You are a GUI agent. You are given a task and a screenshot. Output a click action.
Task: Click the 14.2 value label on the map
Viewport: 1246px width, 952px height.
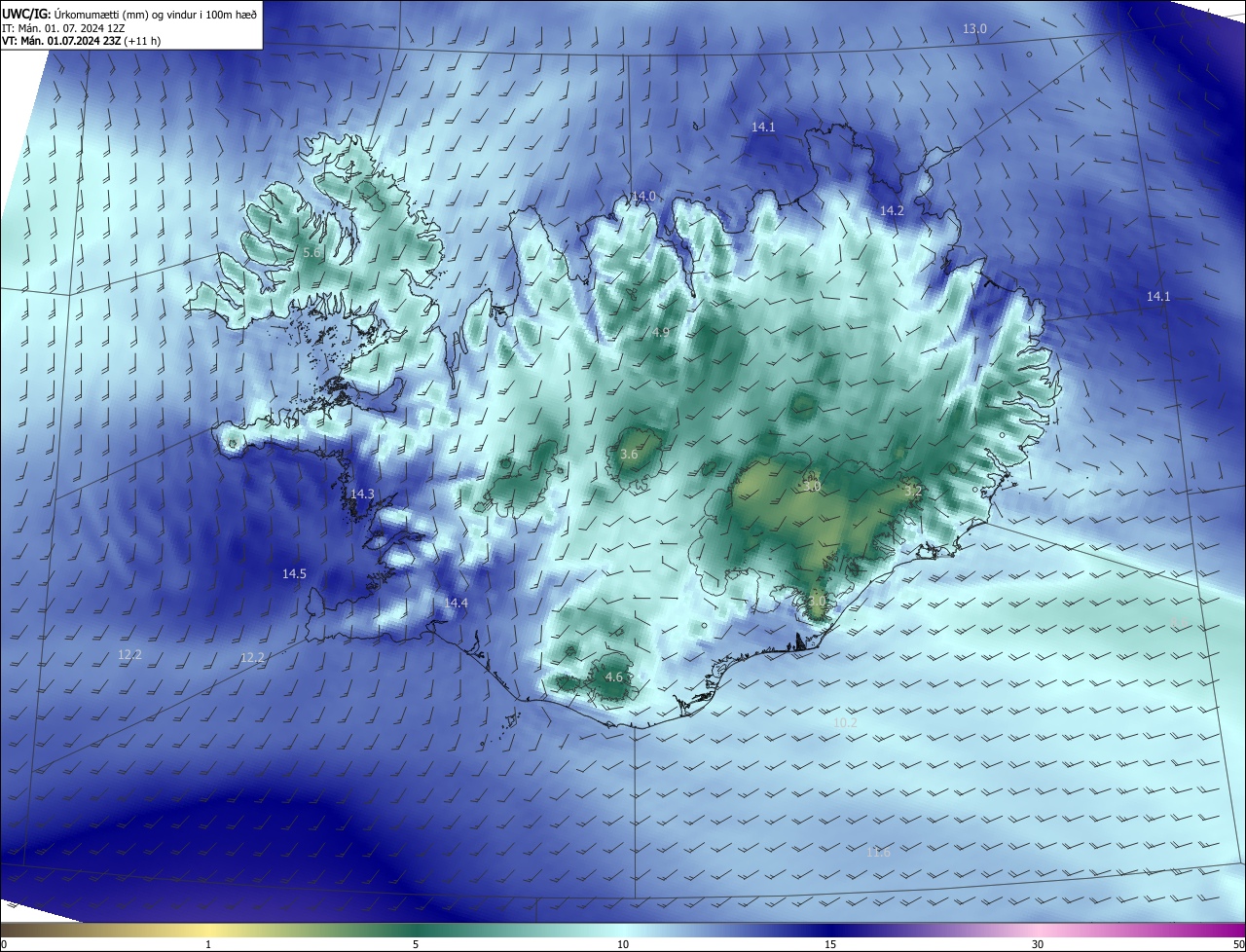(x=892, y=211)
